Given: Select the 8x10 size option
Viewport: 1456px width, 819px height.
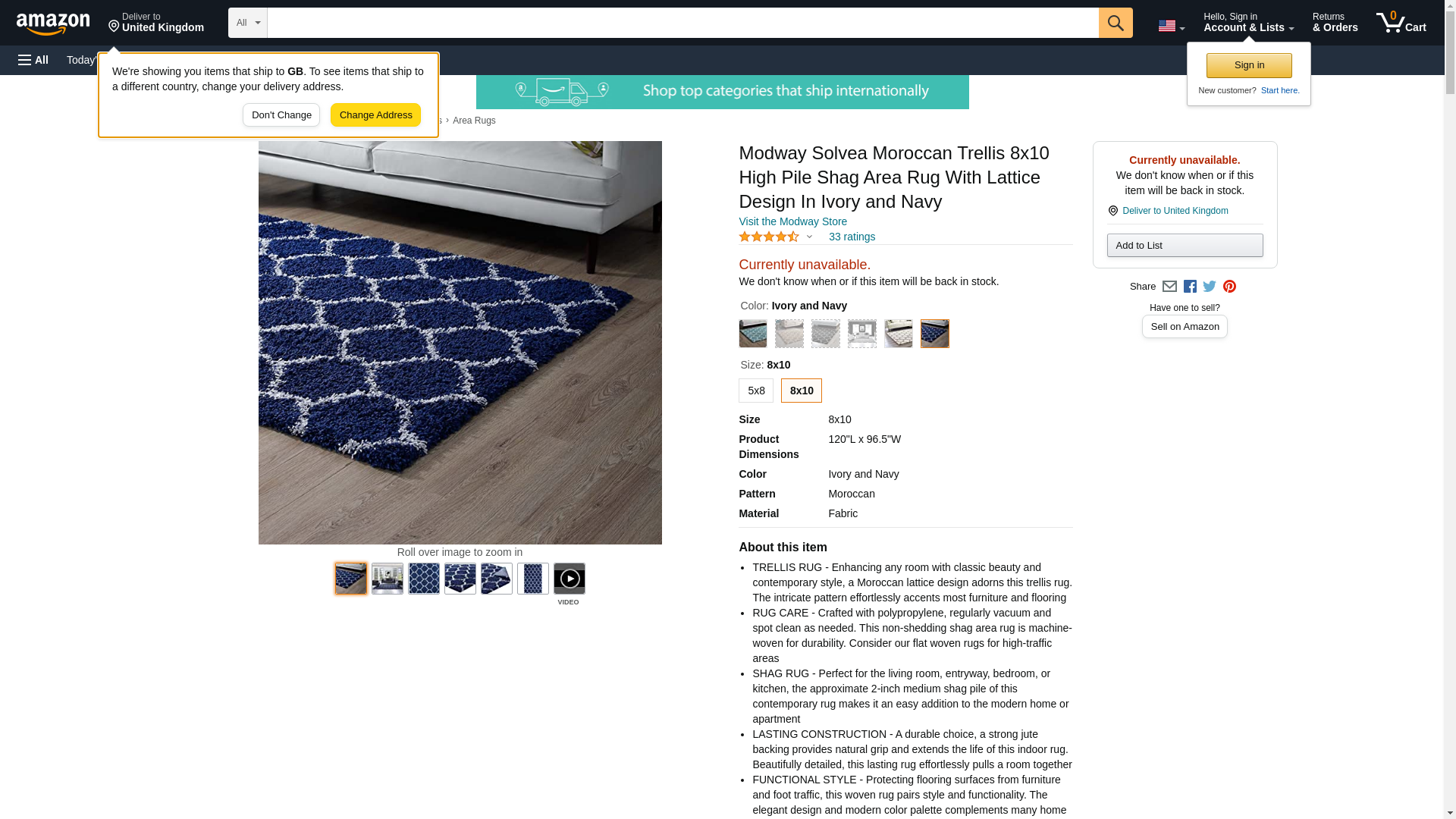Looking at the screenshot, I should 801,391.
